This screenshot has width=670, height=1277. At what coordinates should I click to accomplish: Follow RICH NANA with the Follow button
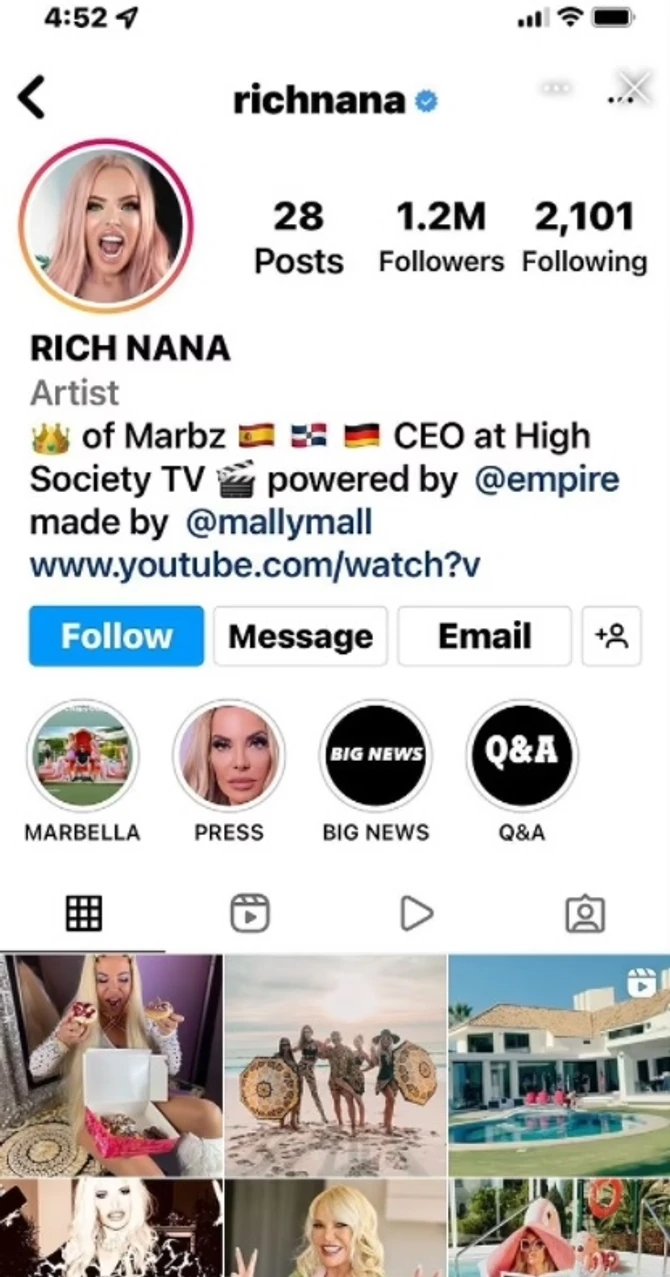coord(115,637)
